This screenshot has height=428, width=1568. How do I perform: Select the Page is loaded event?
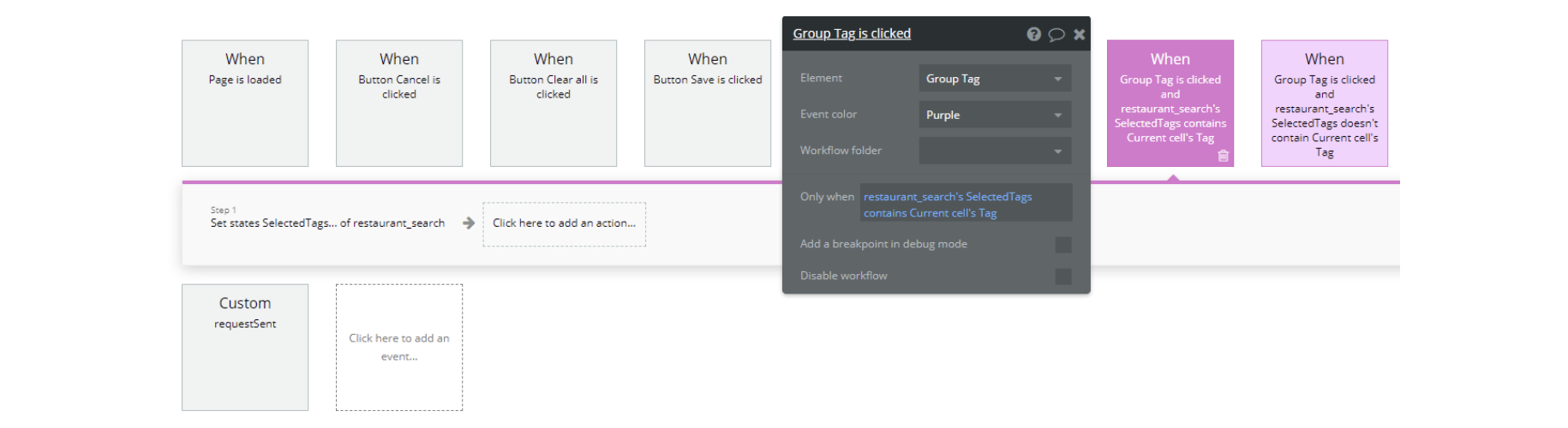tap(245, 103)
